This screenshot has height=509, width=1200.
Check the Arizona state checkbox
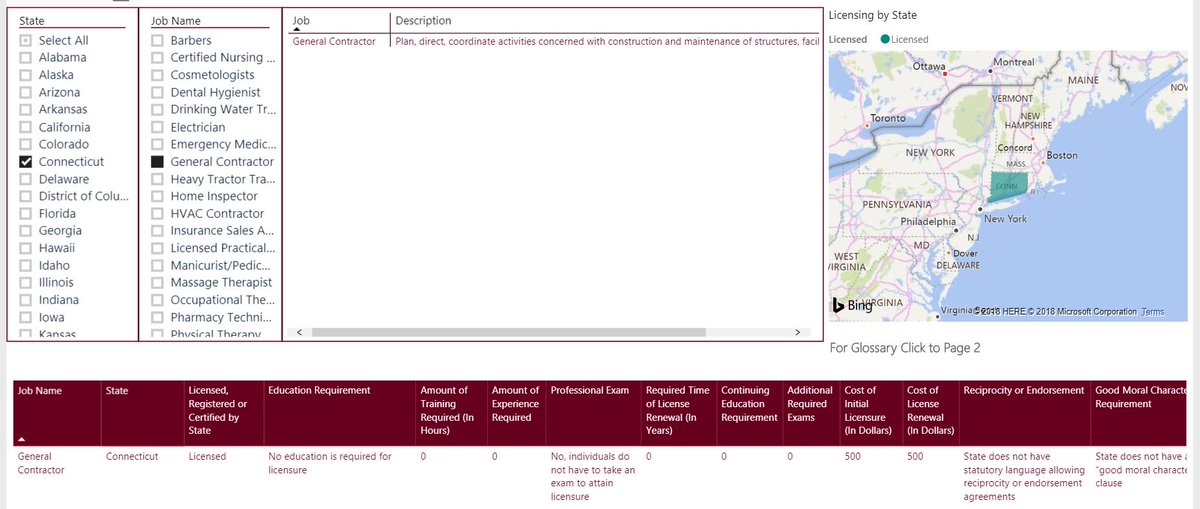[x=26, y=92]
